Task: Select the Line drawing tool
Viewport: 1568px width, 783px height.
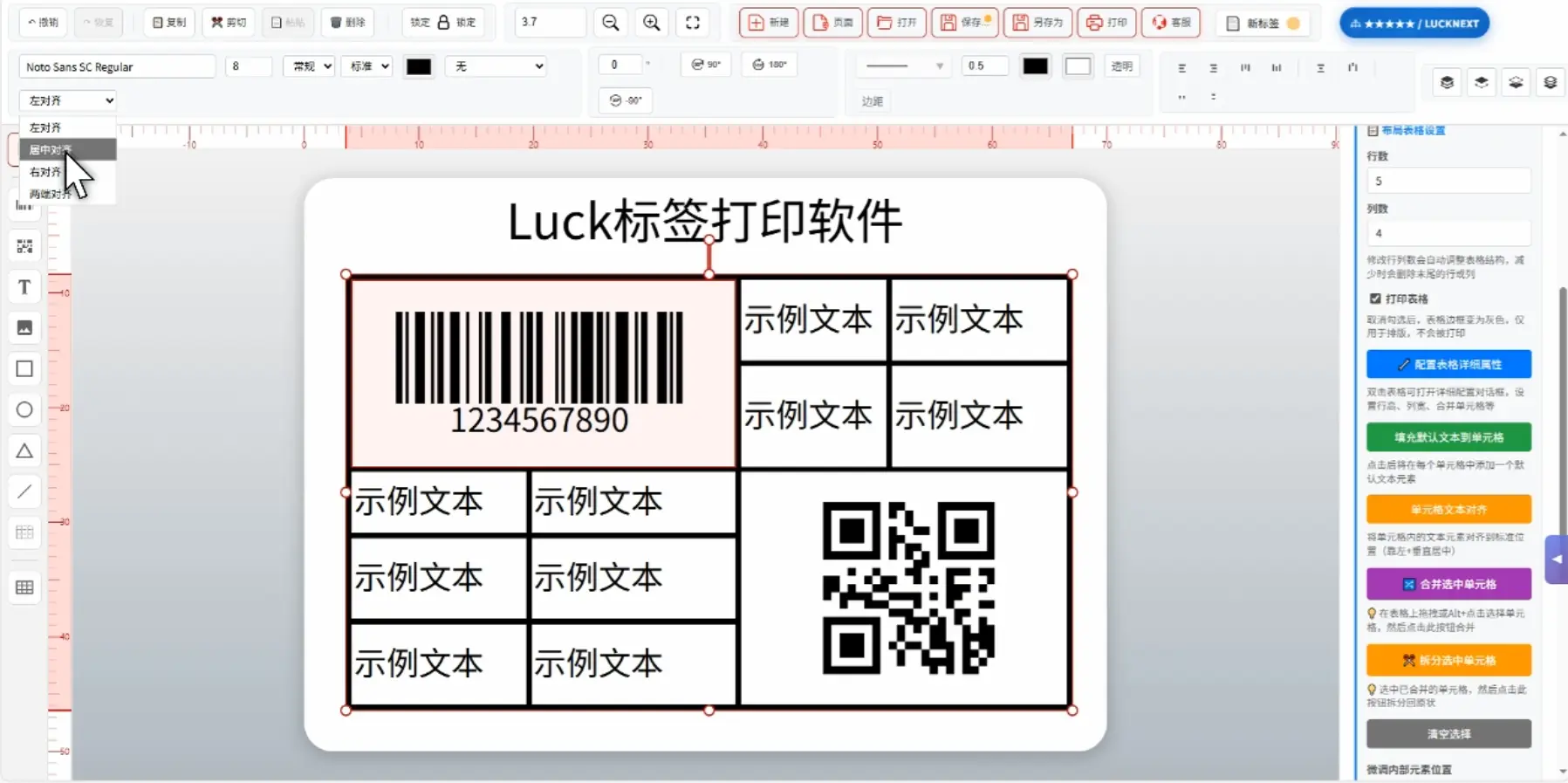Action: [24, 491]
